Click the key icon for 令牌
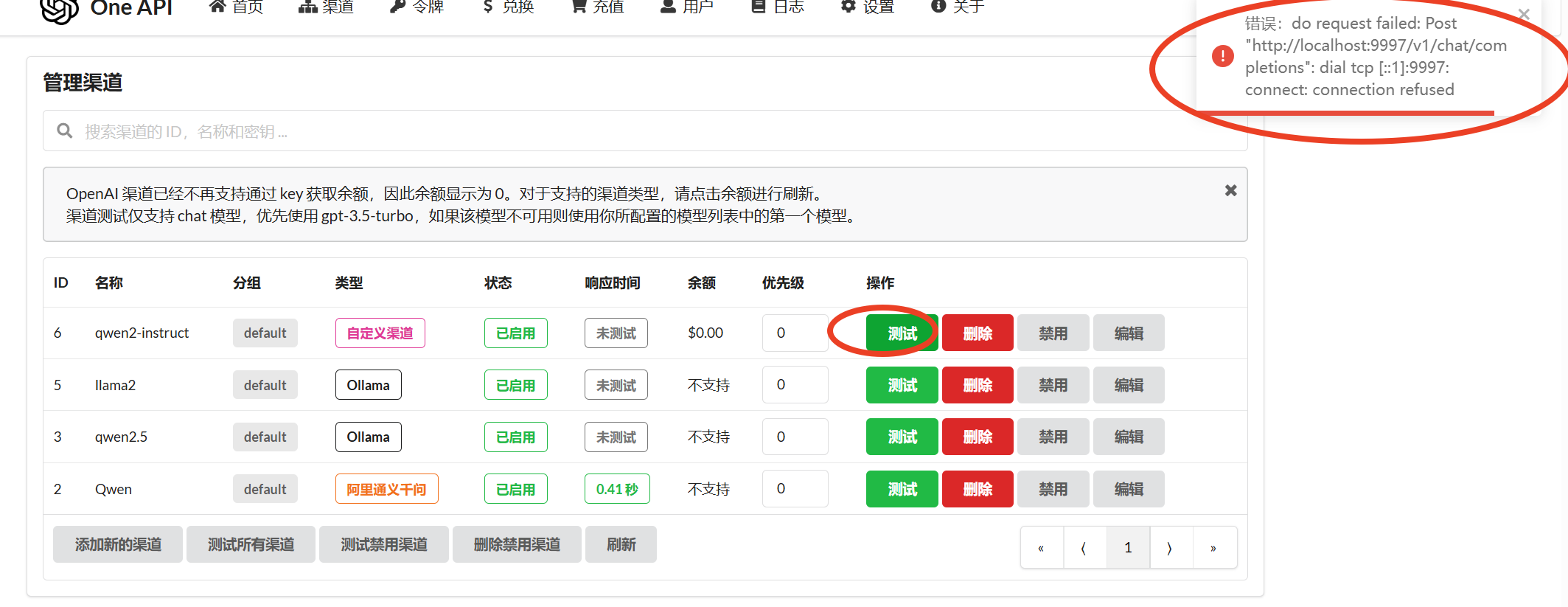This screenshot has width=1568, height=607. pyautogui.click(x=397, y=7)
